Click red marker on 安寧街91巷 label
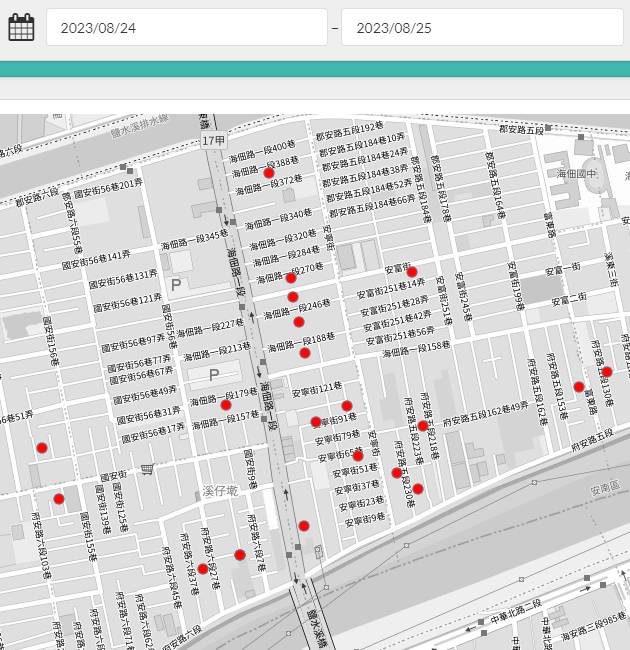This screenshot has width=630, height=650. 316,421
